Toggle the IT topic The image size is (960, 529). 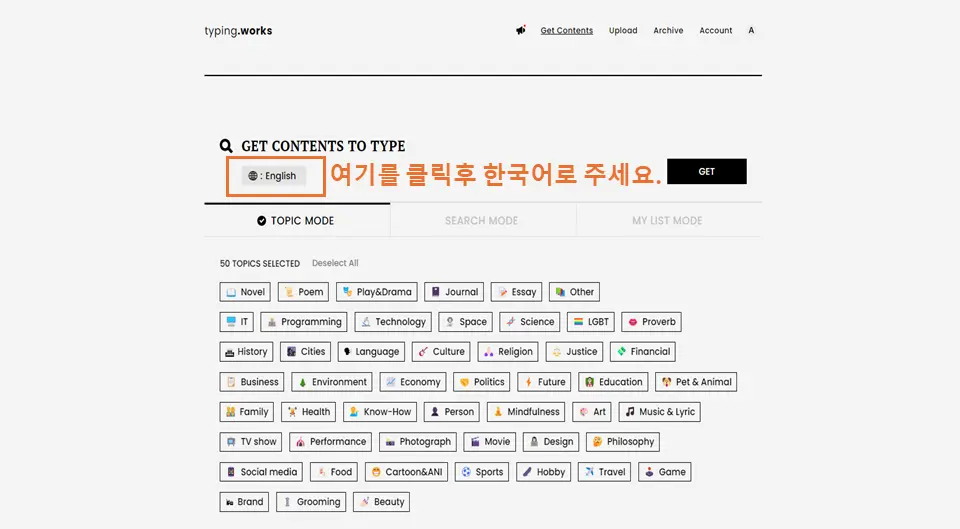coord(236,322)
